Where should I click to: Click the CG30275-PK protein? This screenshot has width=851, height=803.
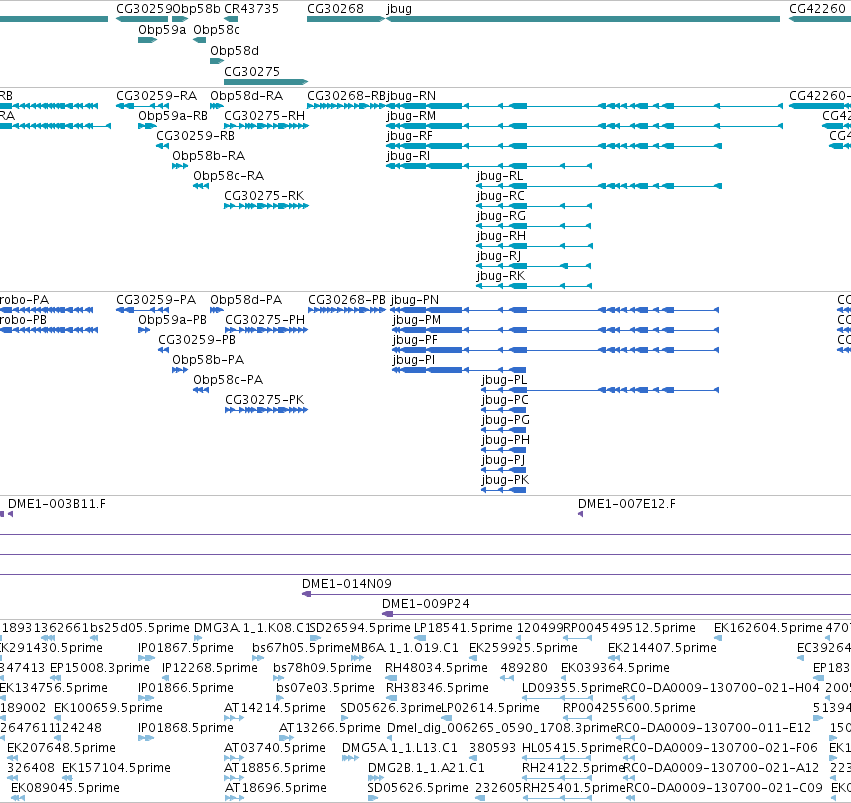pyautogui.click(x=266, y=410)
